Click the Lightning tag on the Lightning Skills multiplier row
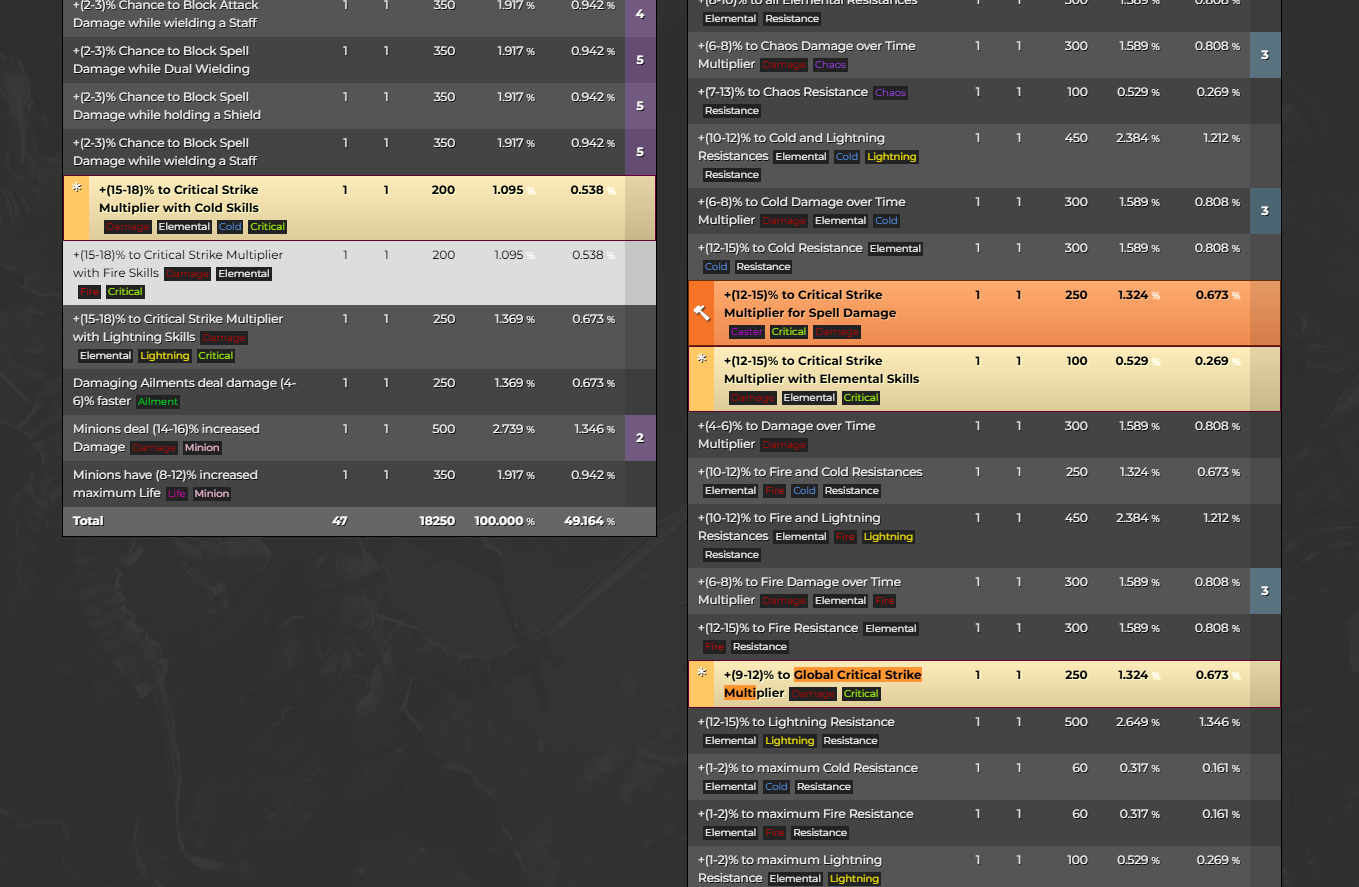This screenshot has height=887, width=1359. point(165,356)
